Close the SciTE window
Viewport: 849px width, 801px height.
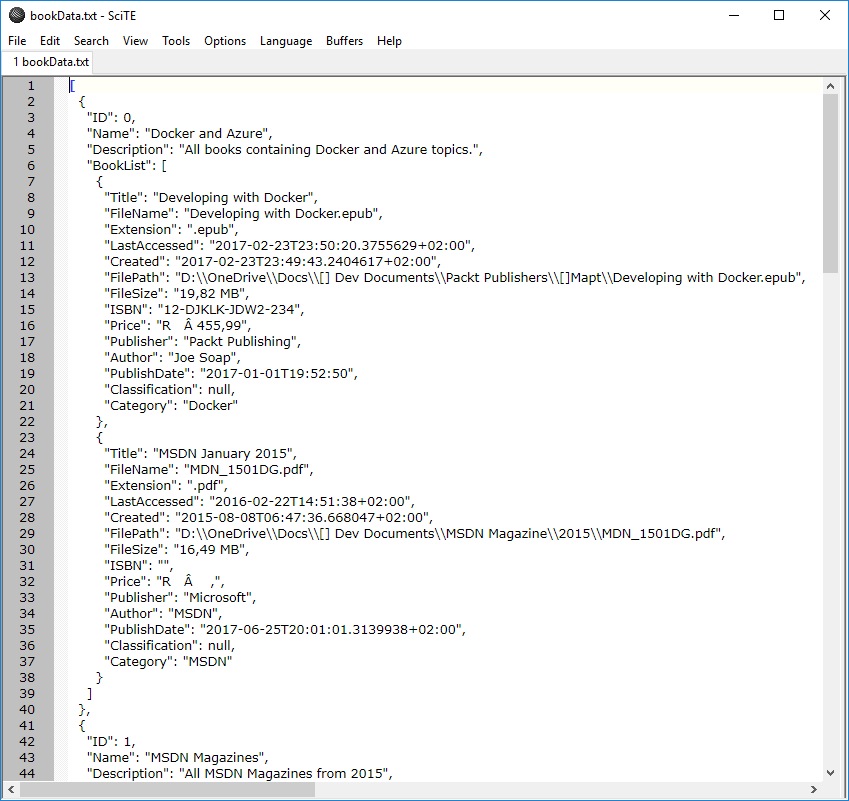pos(825,15)
